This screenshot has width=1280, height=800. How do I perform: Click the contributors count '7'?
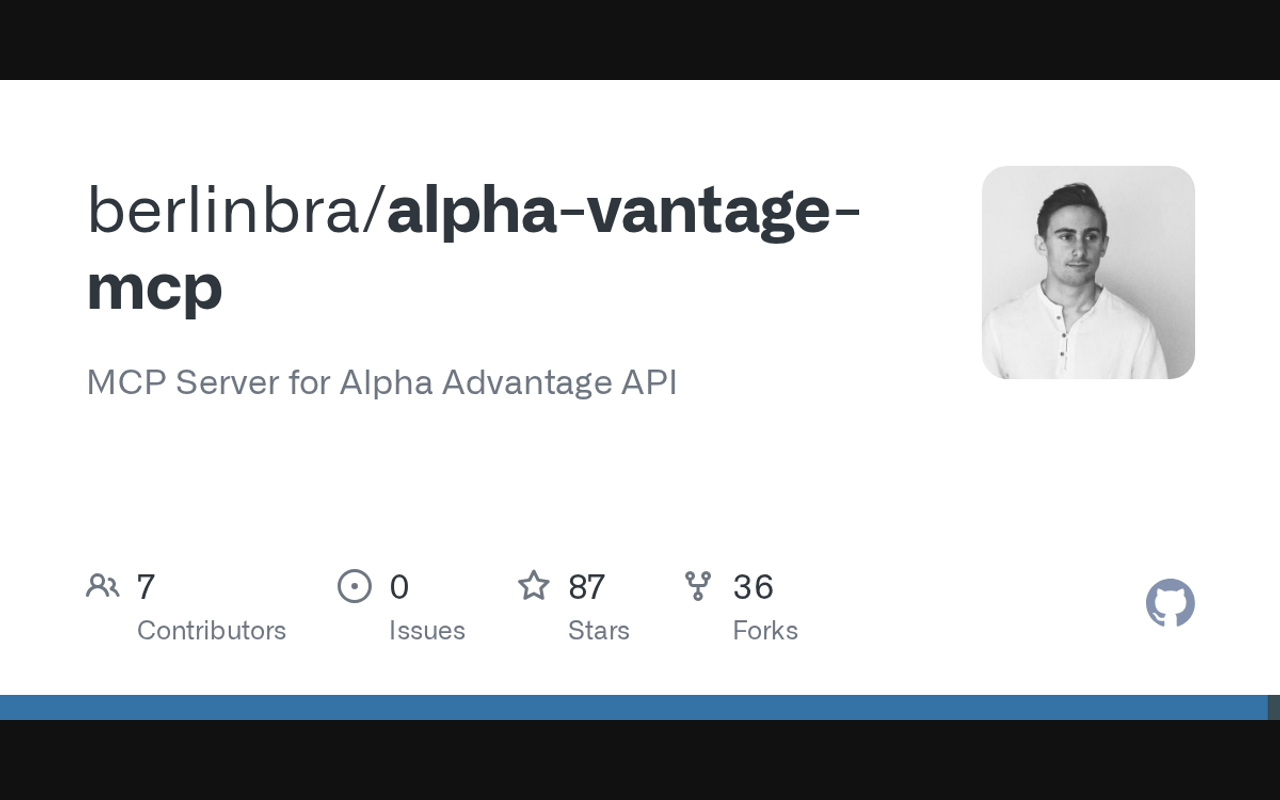(146, 587)
